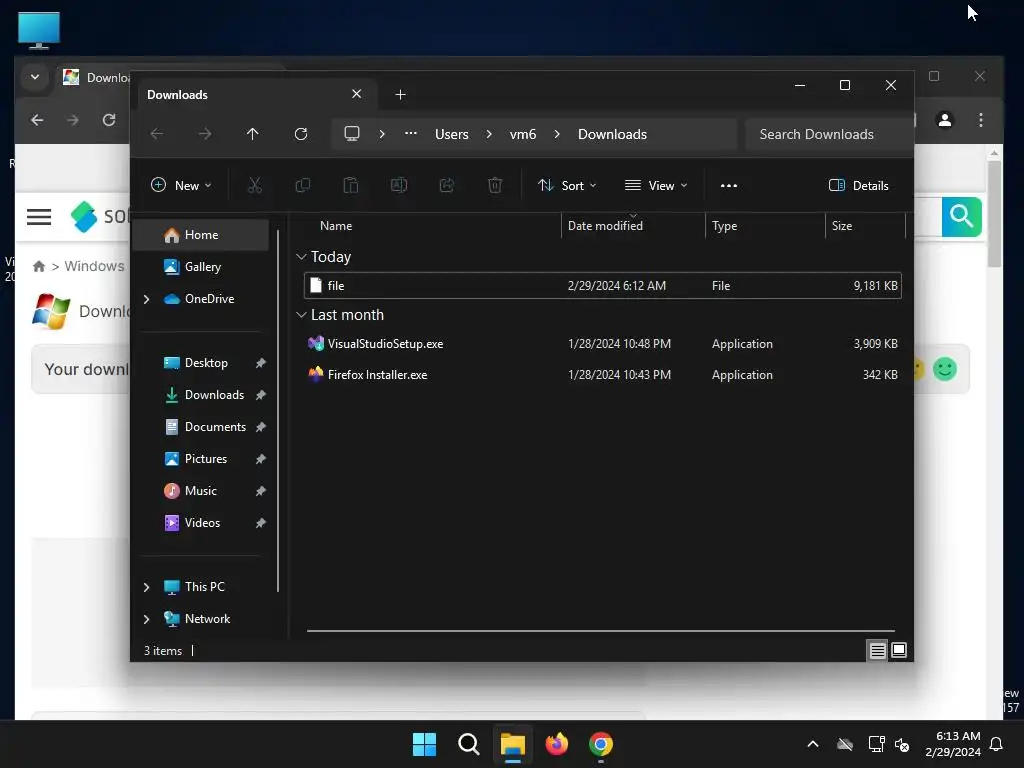Select Firefox Installer.exe

[x=603, y=375]
